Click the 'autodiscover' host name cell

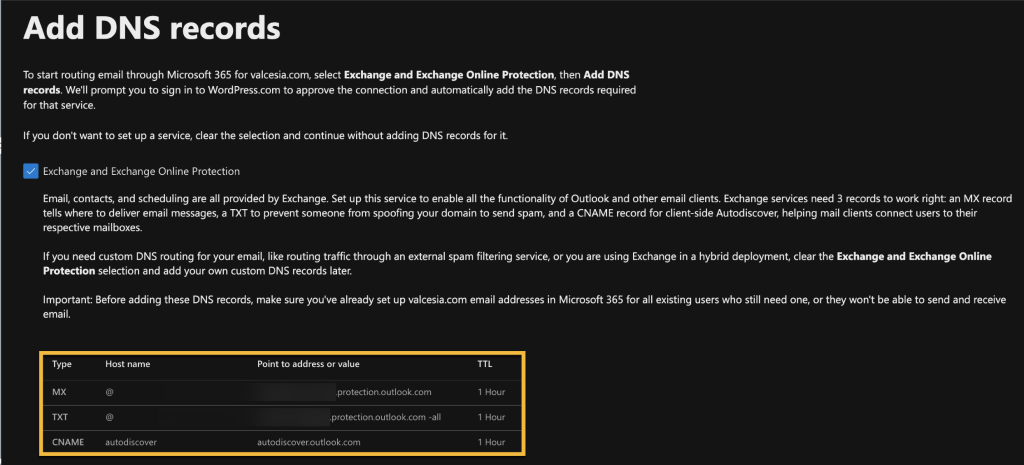tap(131, 441)
